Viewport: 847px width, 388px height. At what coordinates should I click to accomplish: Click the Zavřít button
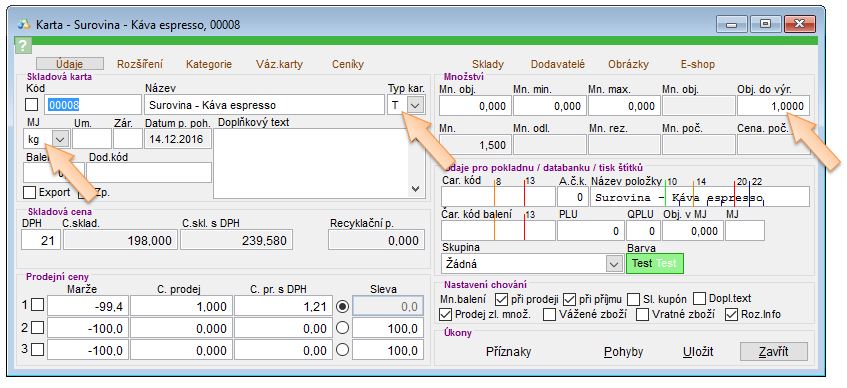(x=774, y=352)
